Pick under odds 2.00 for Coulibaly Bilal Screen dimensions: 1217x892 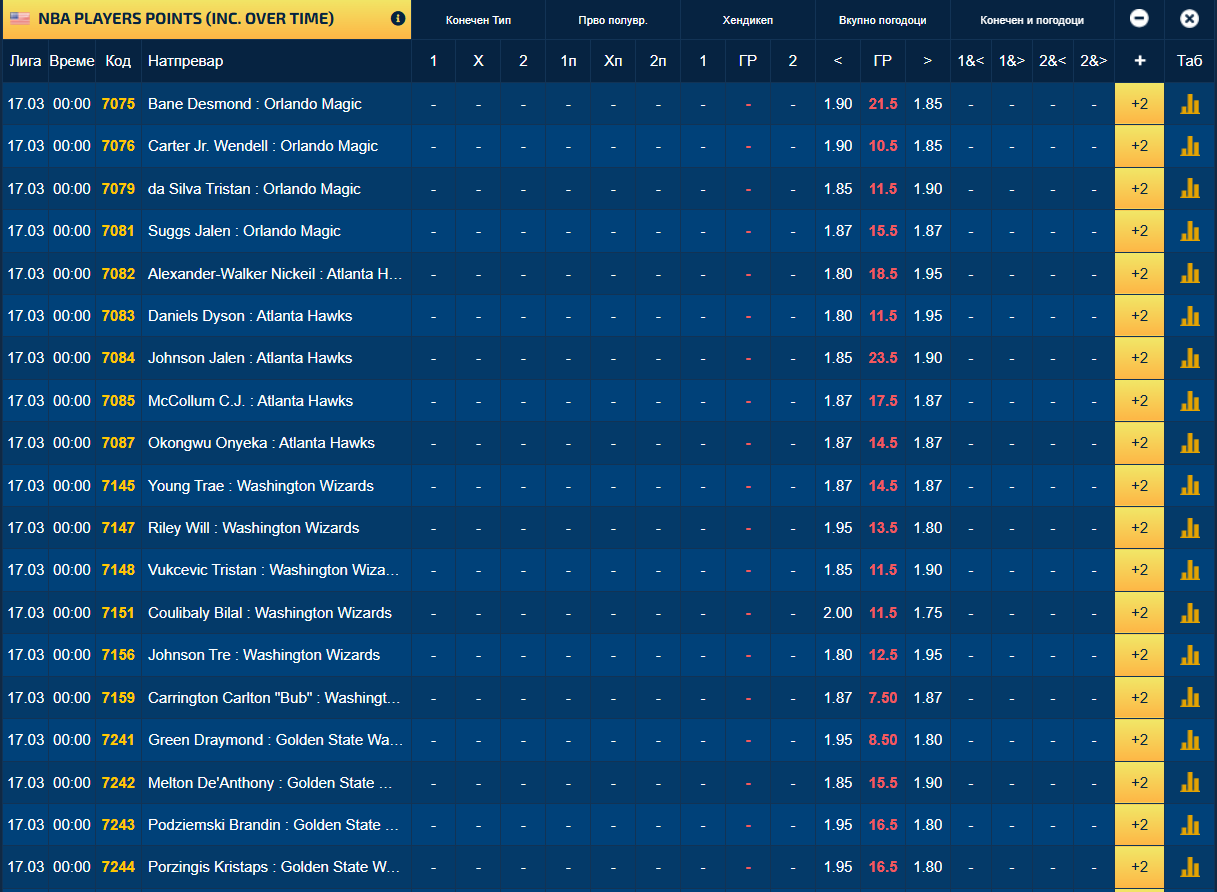[838, 613]
